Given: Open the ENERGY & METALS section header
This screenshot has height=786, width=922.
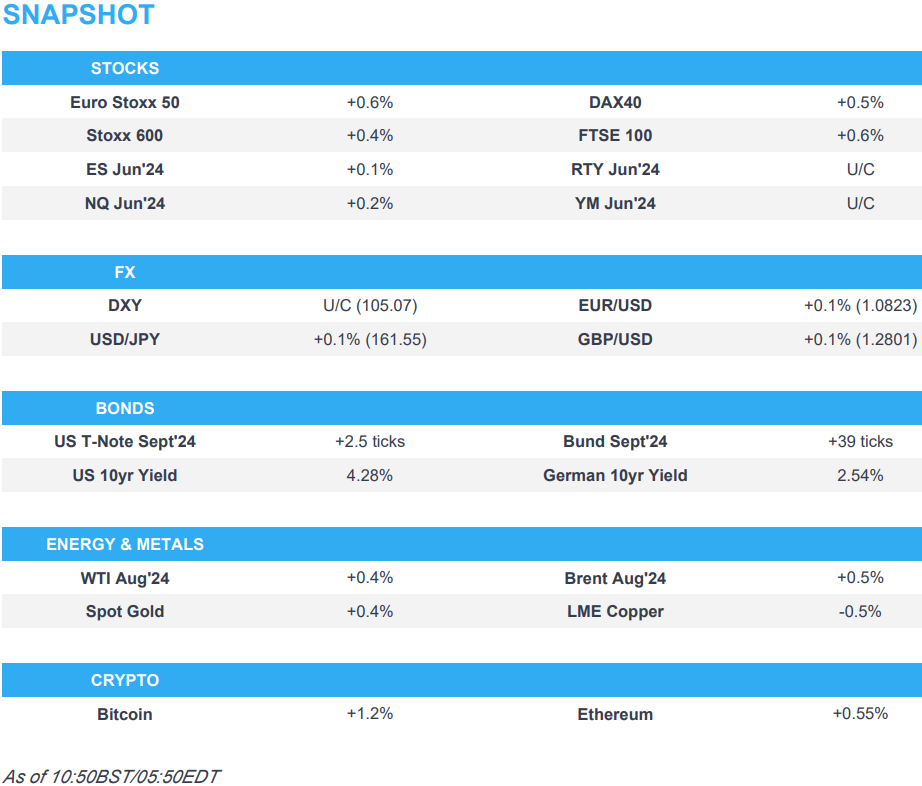Looking at the screenshot, I should (x=125, y=544).
